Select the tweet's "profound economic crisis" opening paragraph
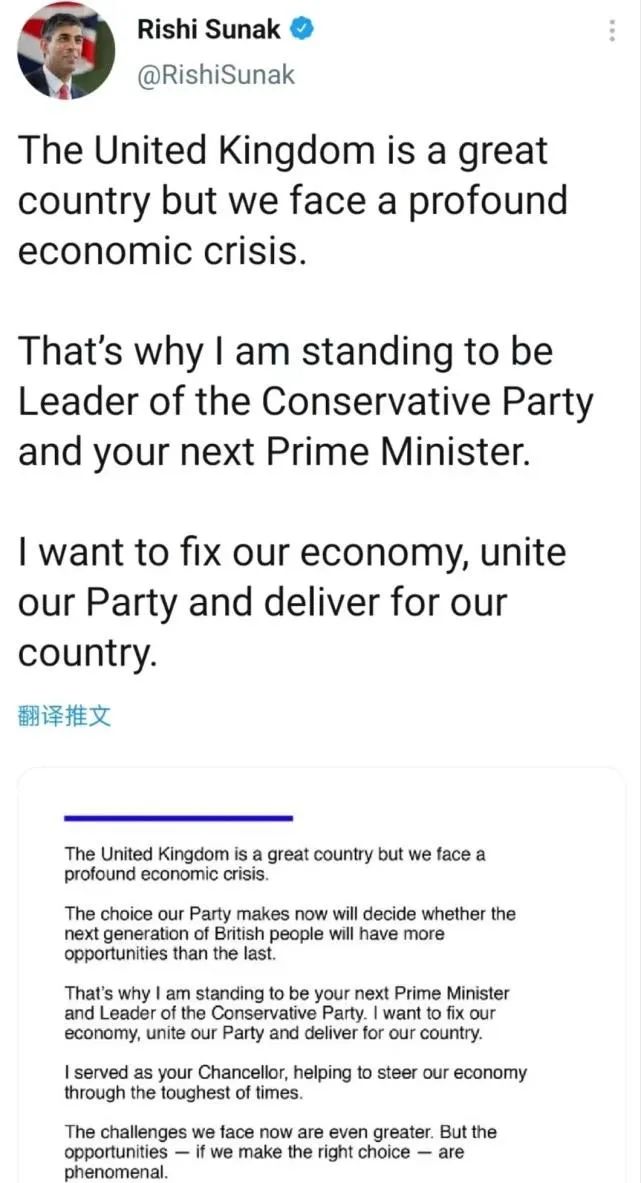Screen dimensions: 641x1183 click(x=292, y=201)
